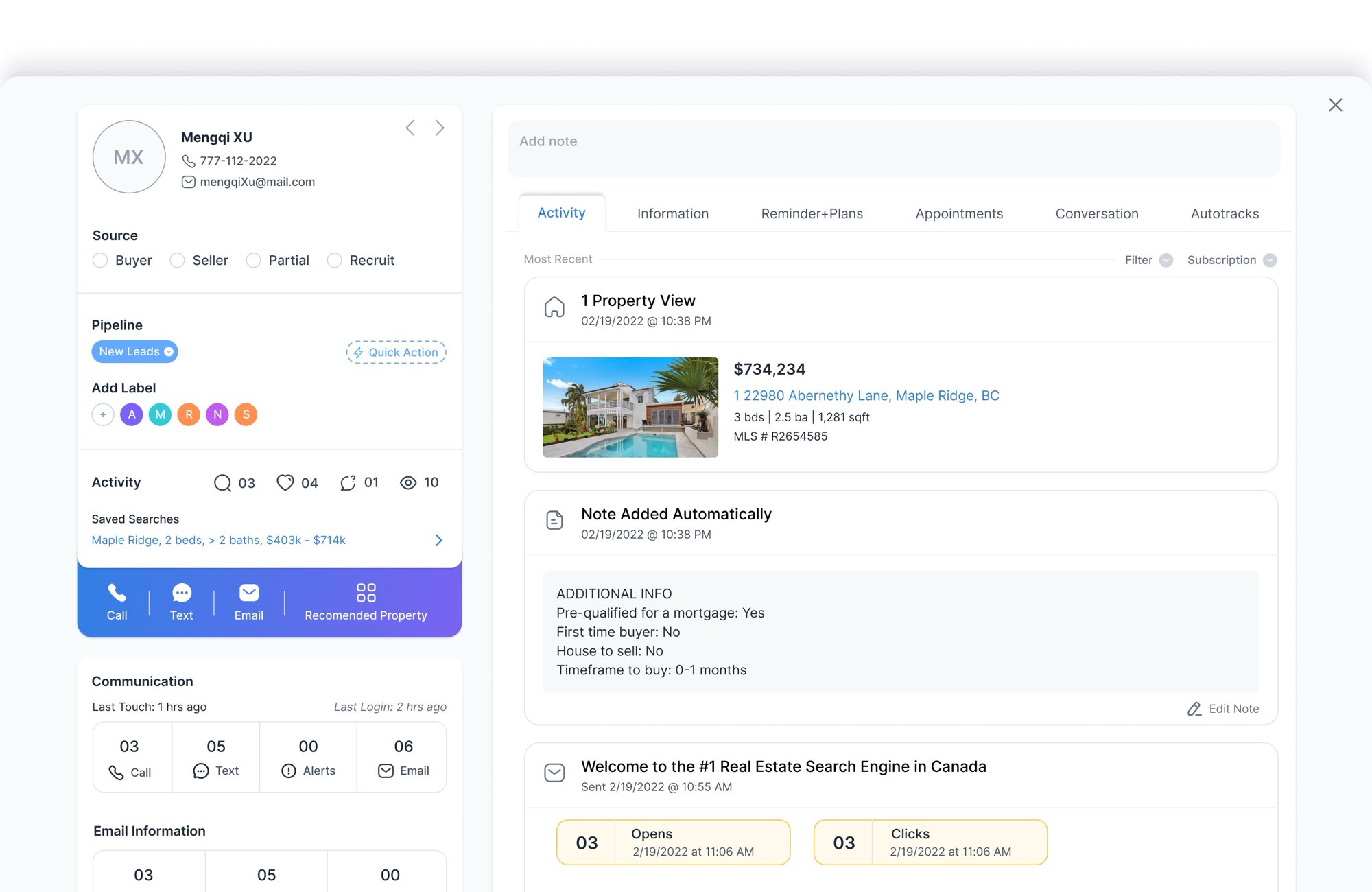Click the comment bubble icon showing 01

click(348, 482)
